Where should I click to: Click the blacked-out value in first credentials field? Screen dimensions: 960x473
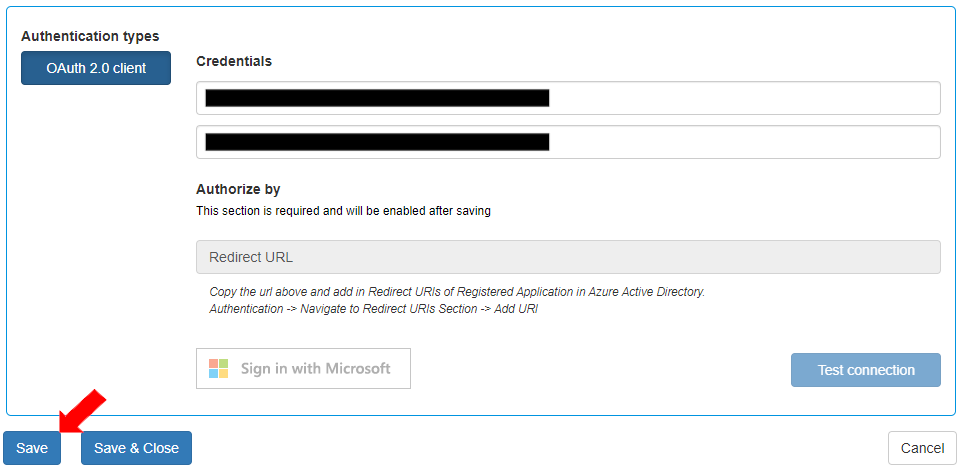coord(377,98)
